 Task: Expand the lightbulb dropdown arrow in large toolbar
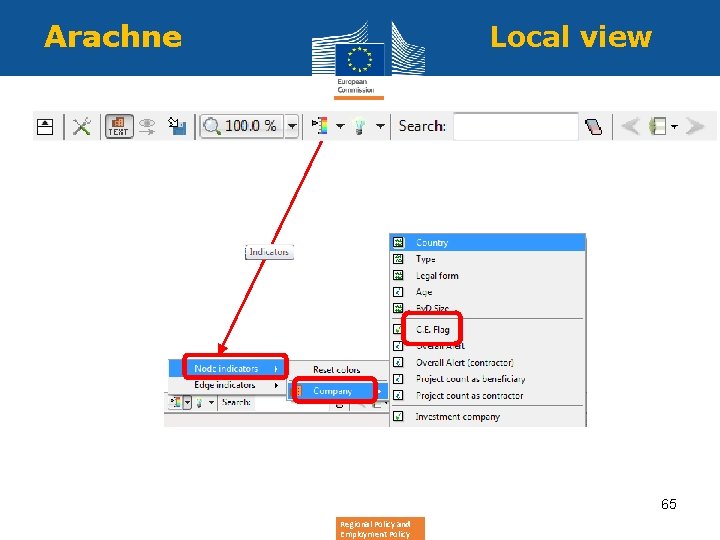(380, 126)
